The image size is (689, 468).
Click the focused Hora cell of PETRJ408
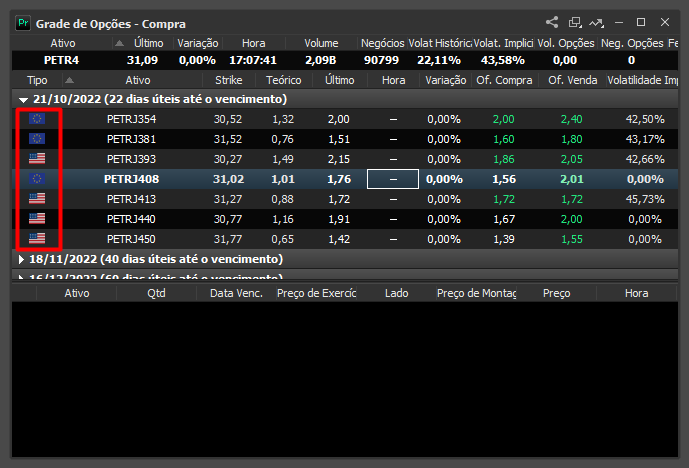pyautogui.click(x=393, y=179)
